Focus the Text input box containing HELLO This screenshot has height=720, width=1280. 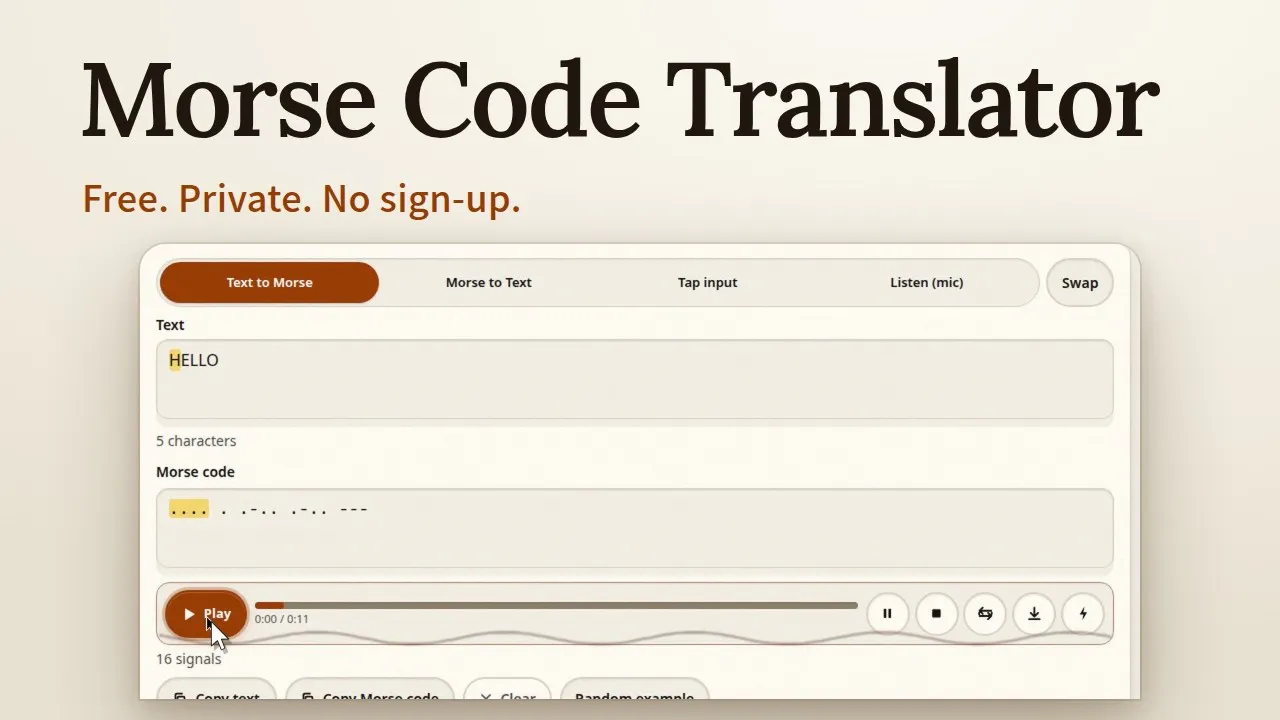click(635, 379)
